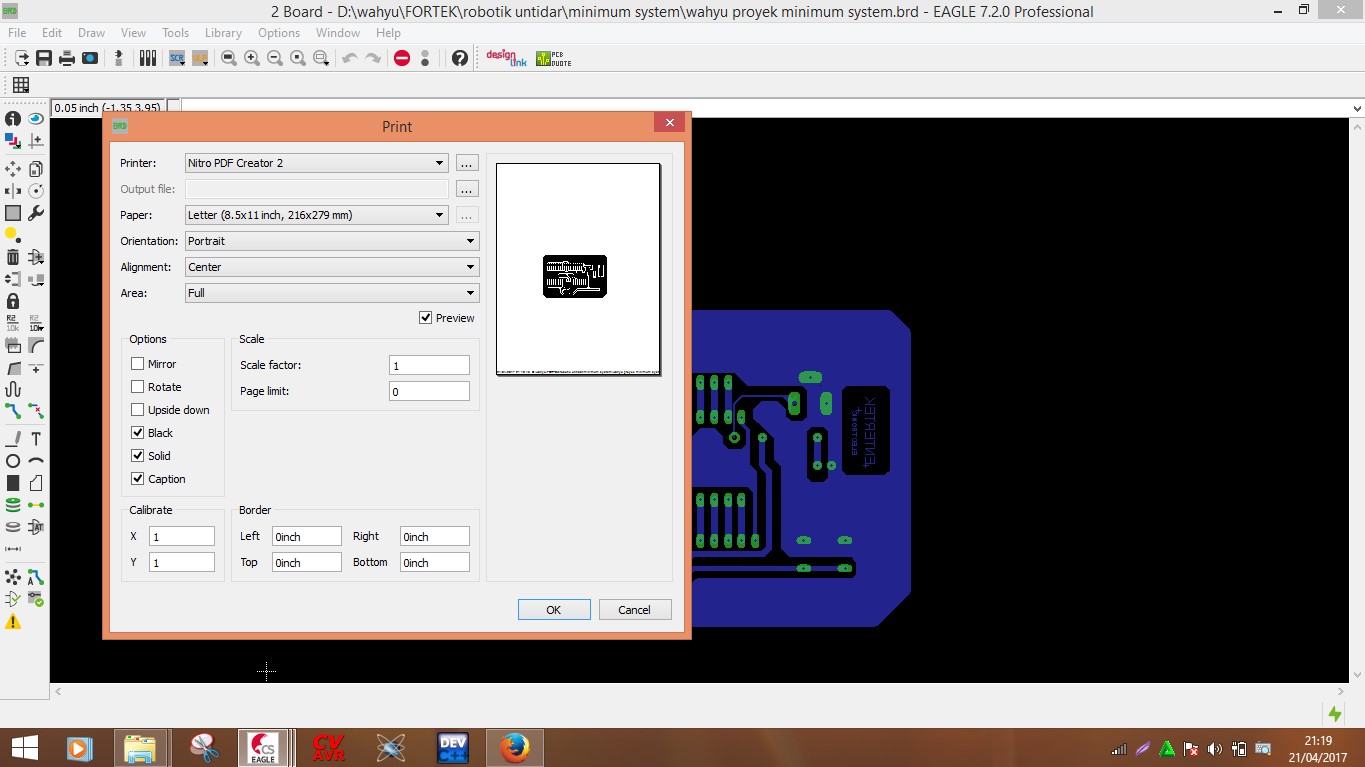Enable the Rotate print option
1365x767 pixels.
click(137, 386)
